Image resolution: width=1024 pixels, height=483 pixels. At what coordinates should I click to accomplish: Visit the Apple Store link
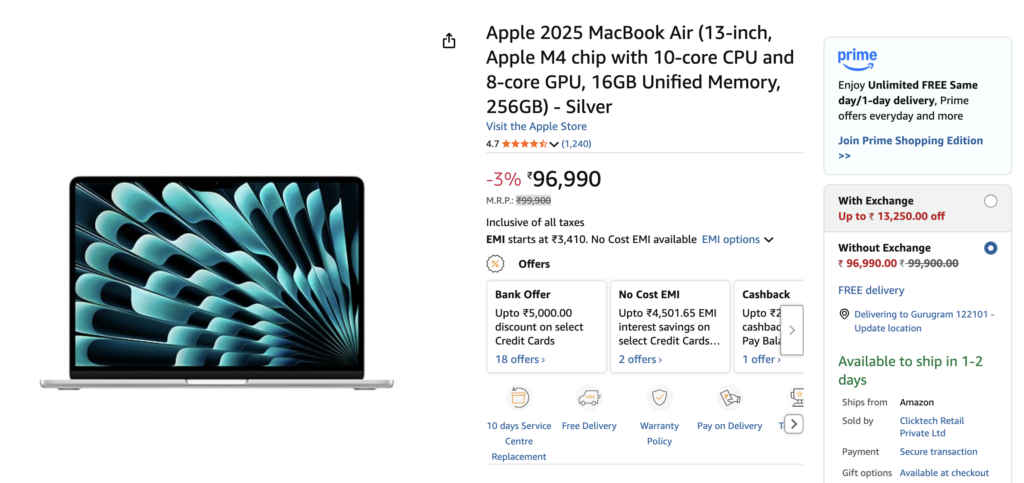coord(536,127)
